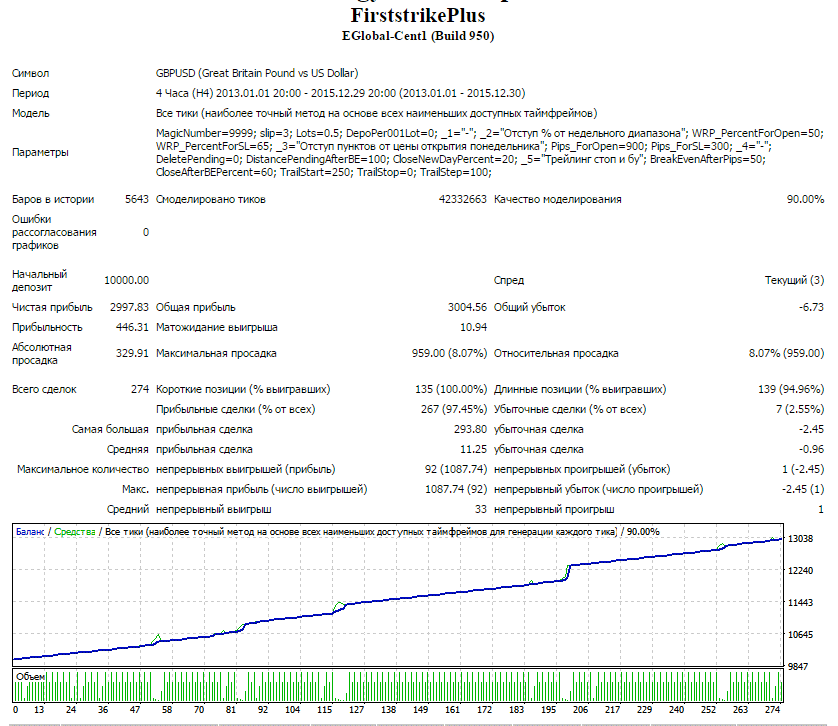Click the x-axis trade number 104

(x=292, y=710)
